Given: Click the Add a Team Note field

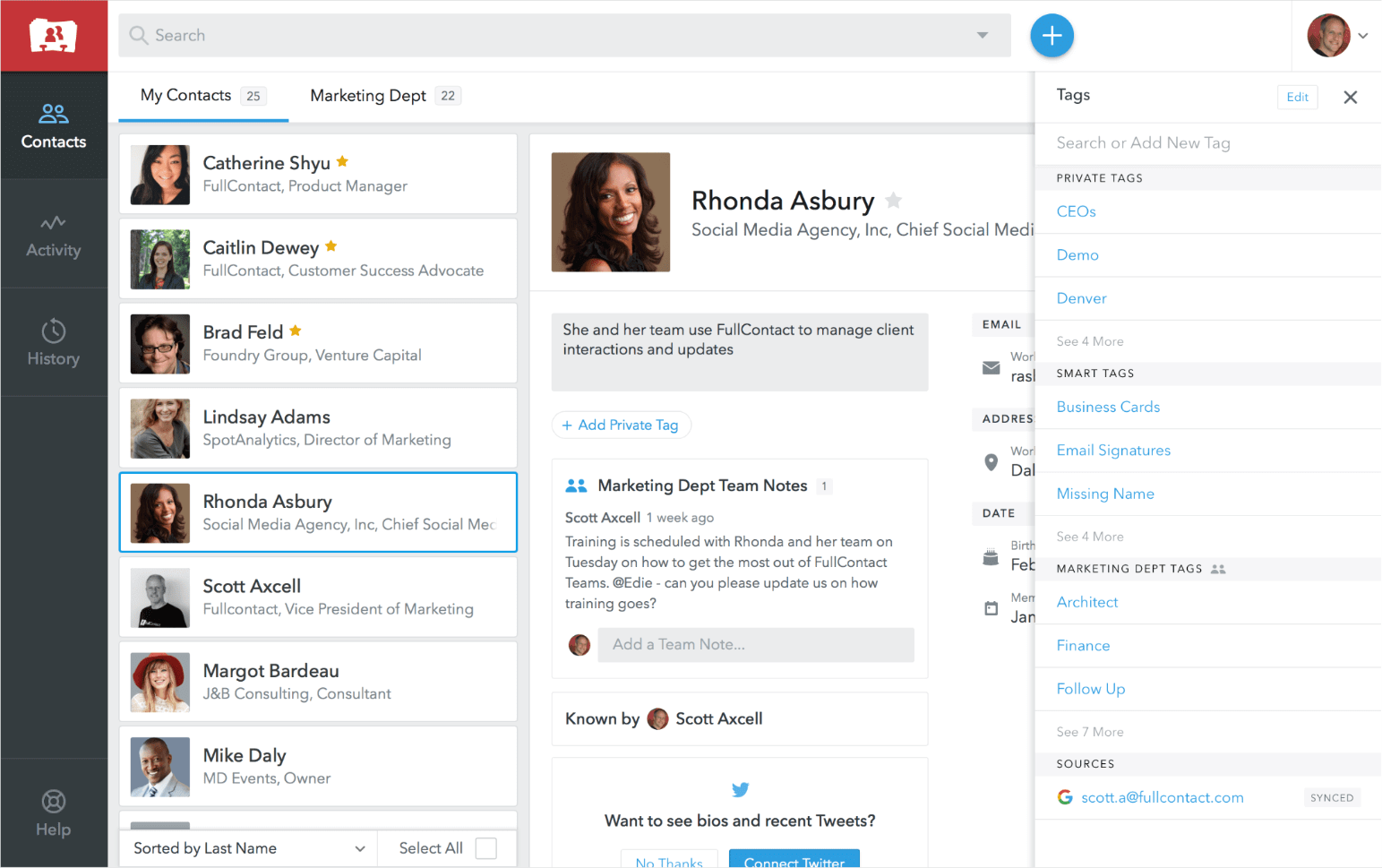Looking at the screenshot, I should pos(755,644).
